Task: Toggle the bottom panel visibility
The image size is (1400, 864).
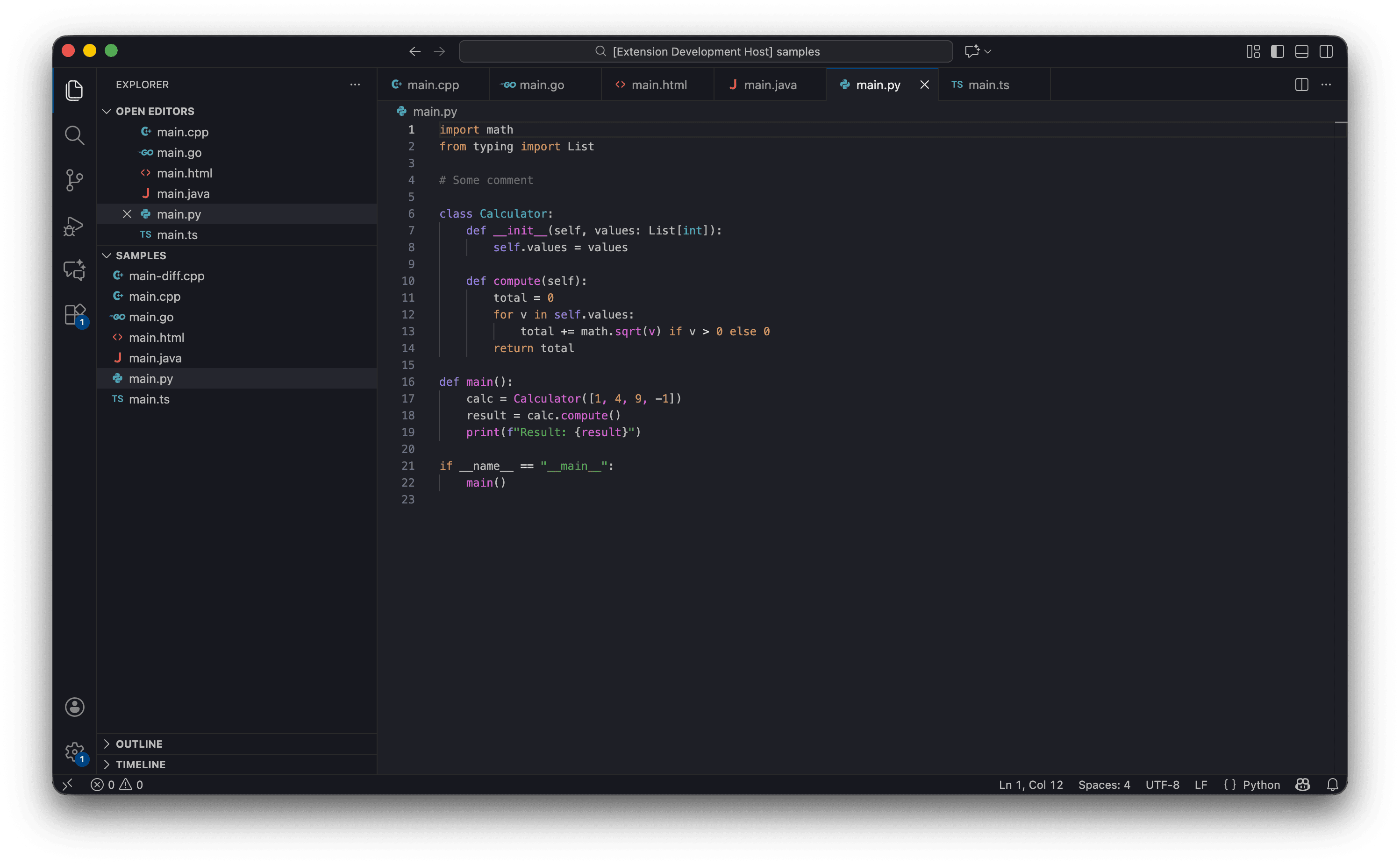Action: (1301, 51)
